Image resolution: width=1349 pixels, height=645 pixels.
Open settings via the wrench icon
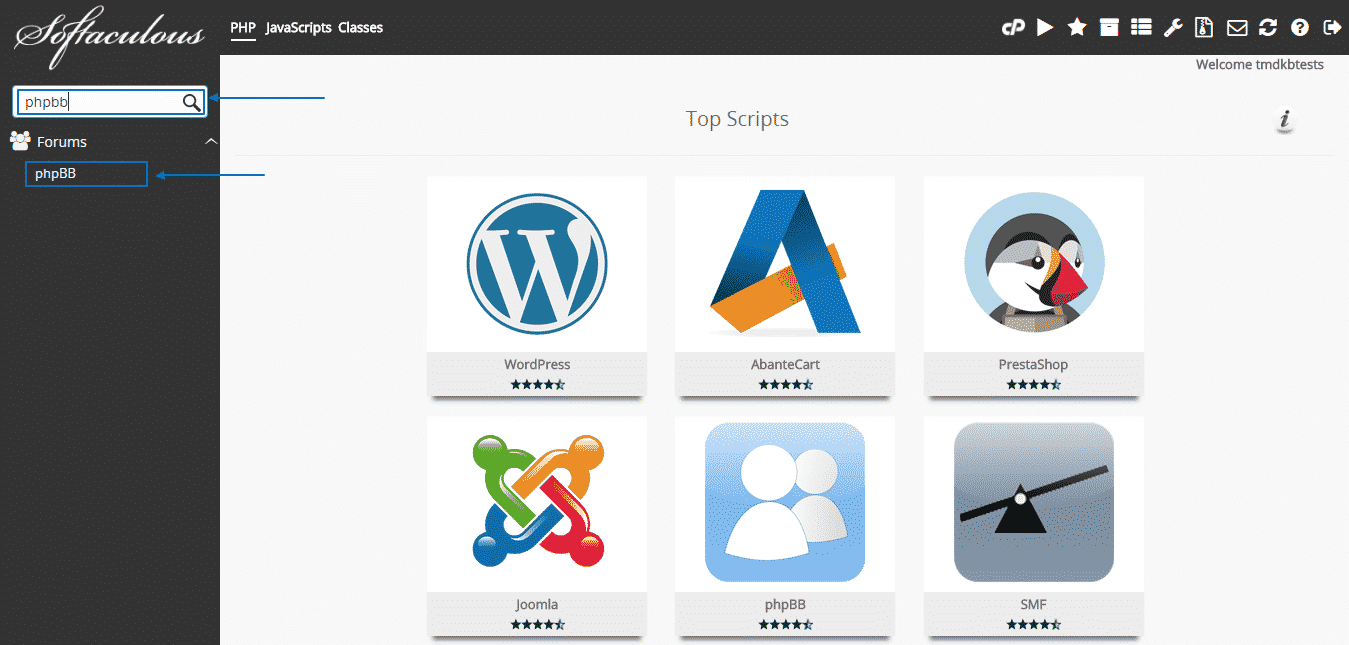click(1173, 27)
